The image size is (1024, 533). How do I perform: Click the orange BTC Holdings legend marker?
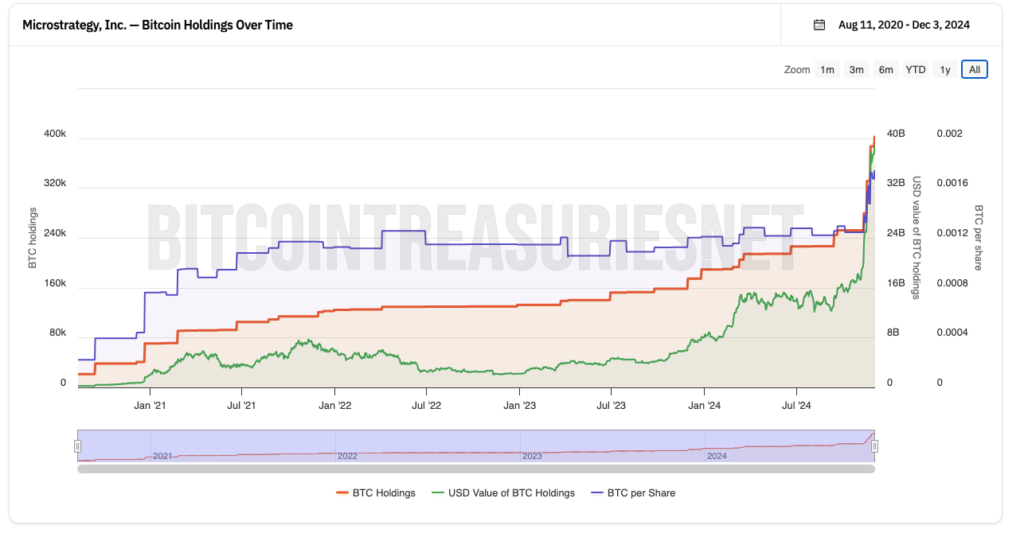pos(343,493)
